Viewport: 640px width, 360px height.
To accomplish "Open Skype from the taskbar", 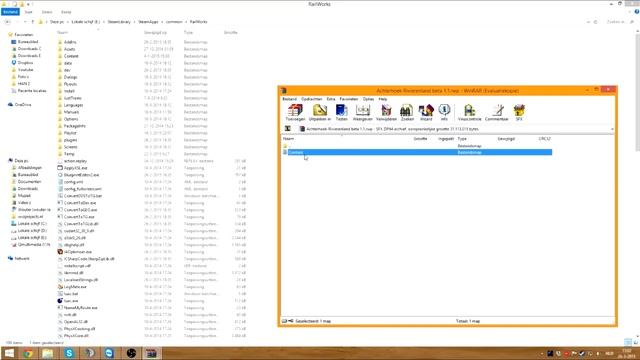I will pos(69,353).
